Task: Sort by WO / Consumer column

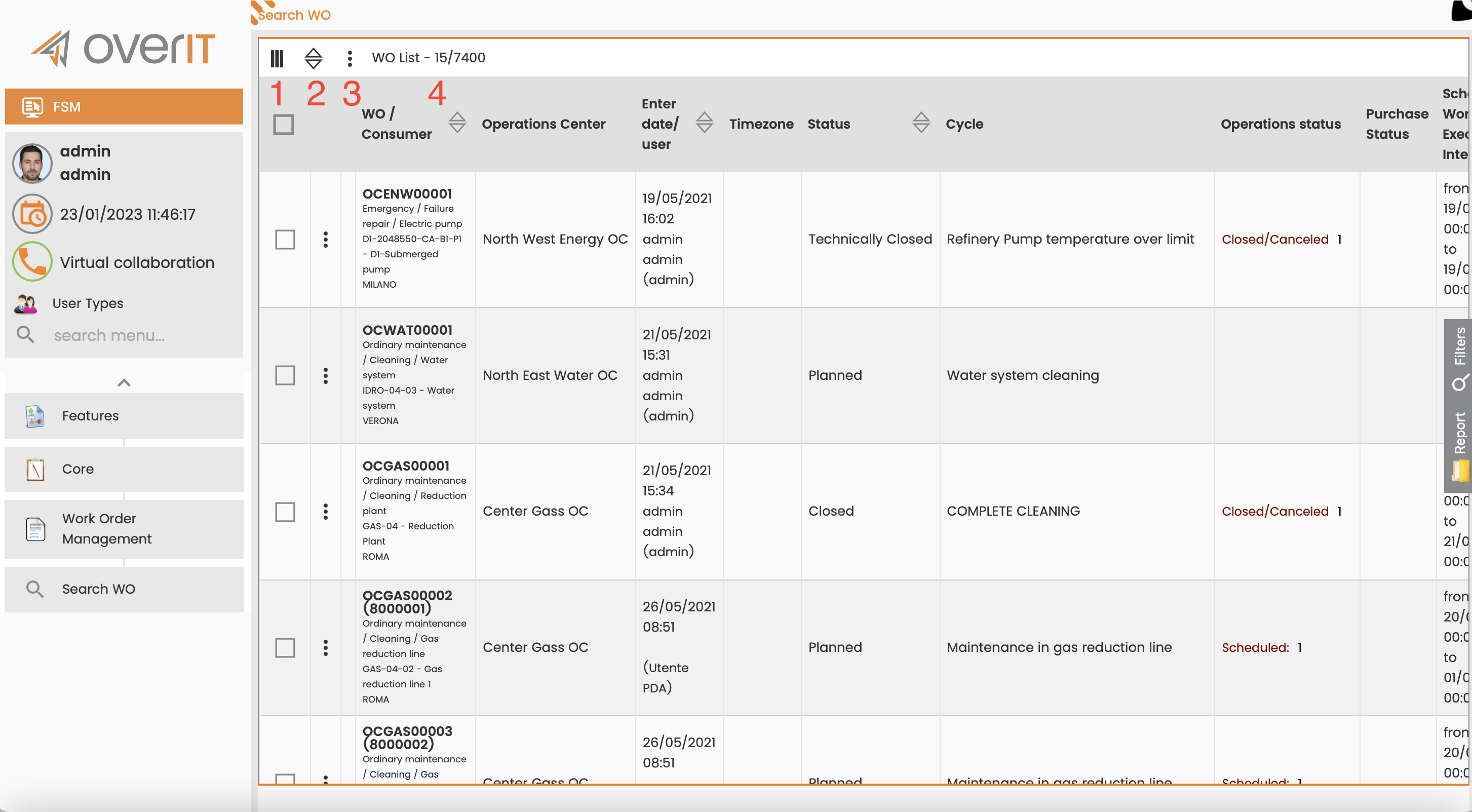Action: (457, 123)
